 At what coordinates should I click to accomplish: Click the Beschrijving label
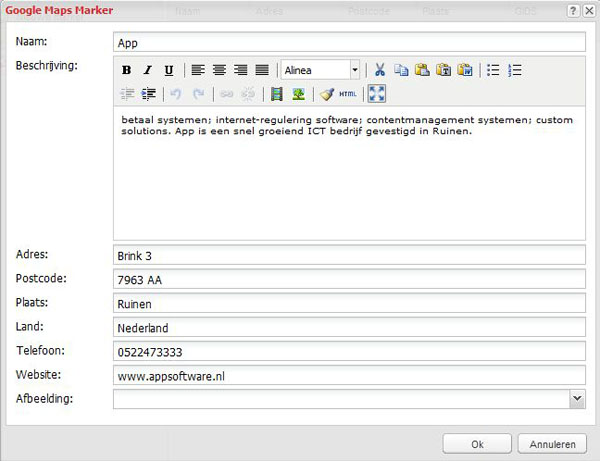46,66
